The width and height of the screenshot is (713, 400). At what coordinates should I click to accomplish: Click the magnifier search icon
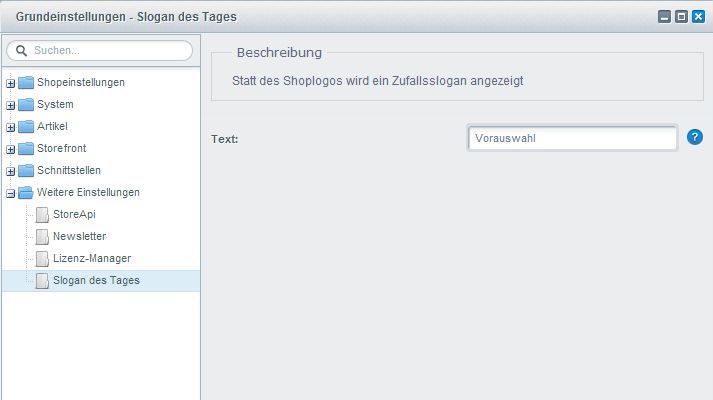pyautogui.click(x=21, y=50)
